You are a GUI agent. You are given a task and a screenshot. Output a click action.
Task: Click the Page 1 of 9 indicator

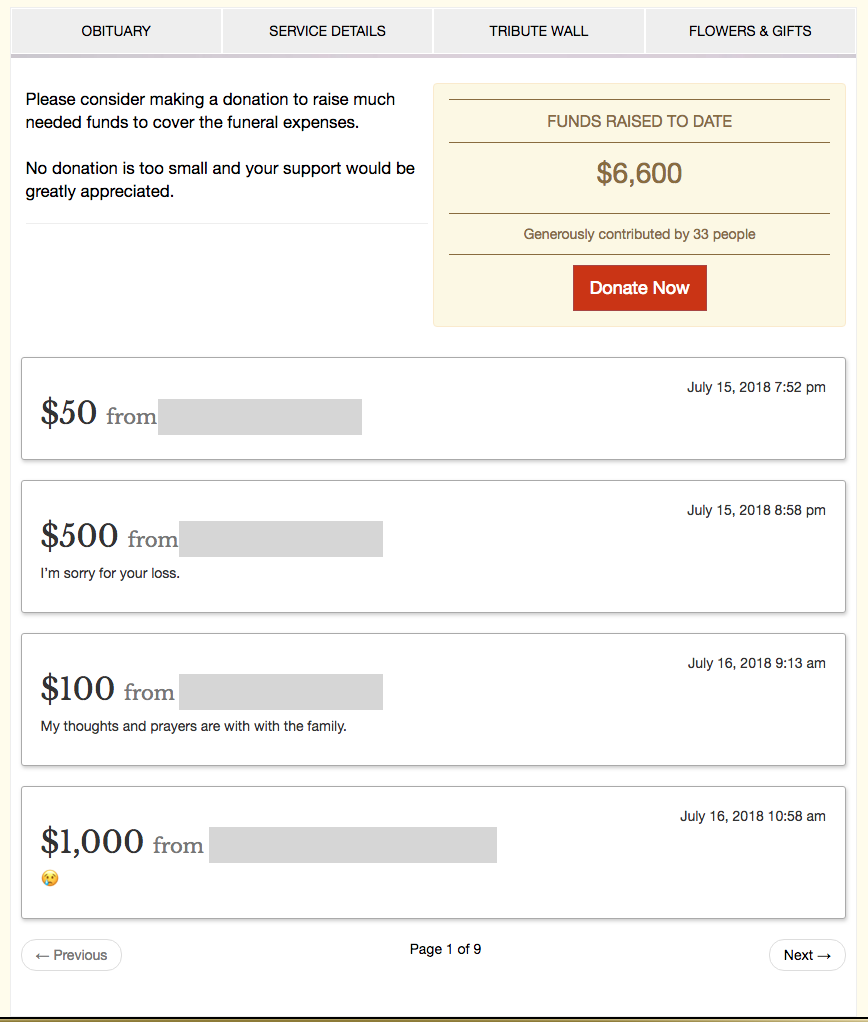[445, 949]
